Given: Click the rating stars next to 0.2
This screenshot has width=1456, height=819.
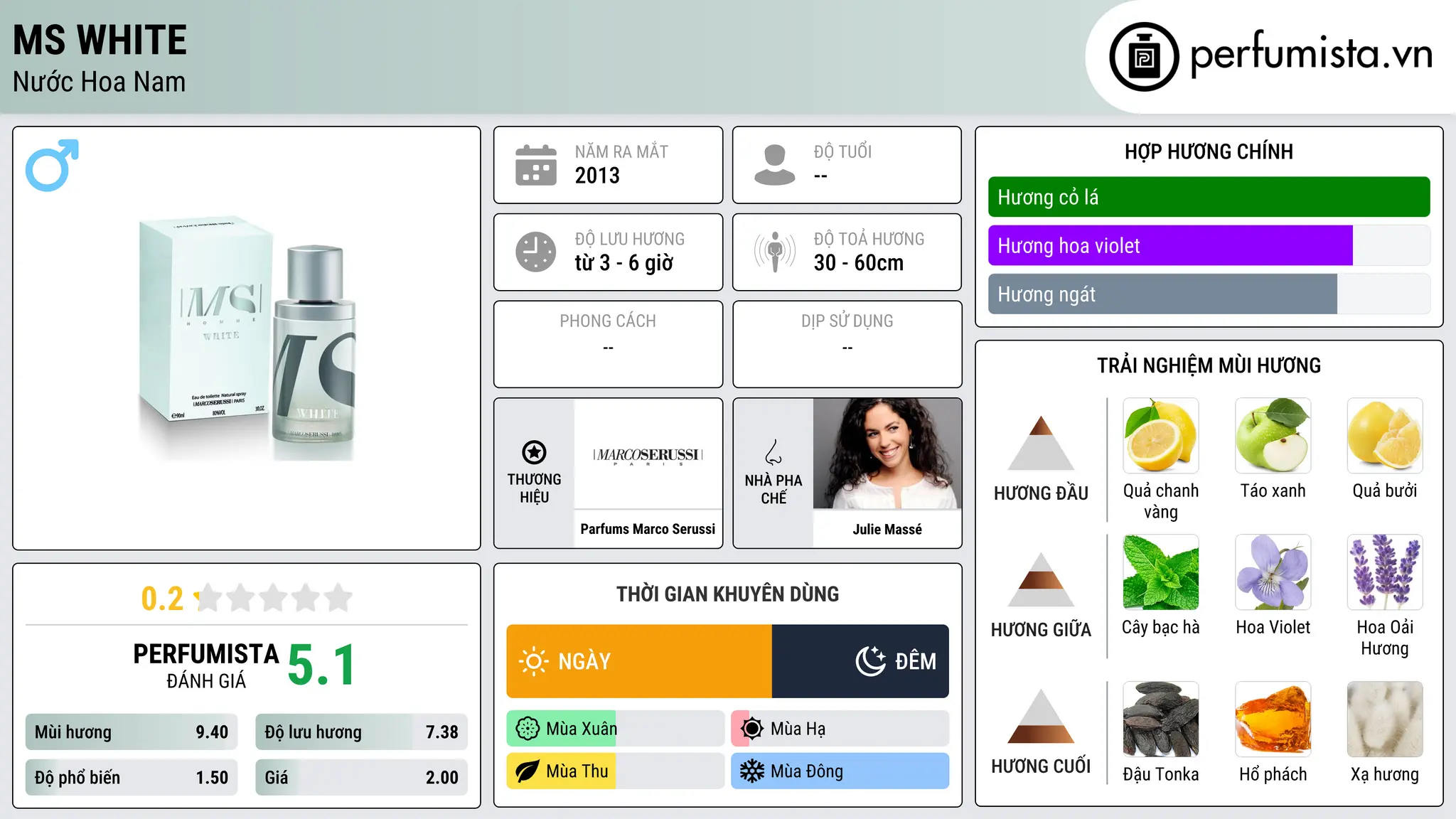Looking at the screenshot, I should click(273, 598).
